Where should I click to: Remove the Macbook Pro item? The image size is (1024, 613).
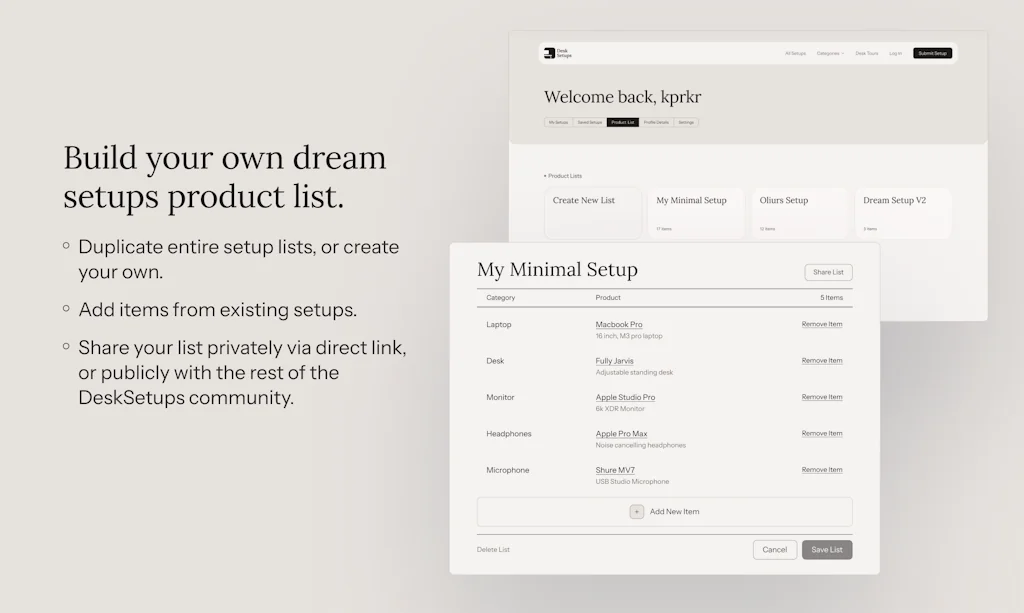coord(822,324)
